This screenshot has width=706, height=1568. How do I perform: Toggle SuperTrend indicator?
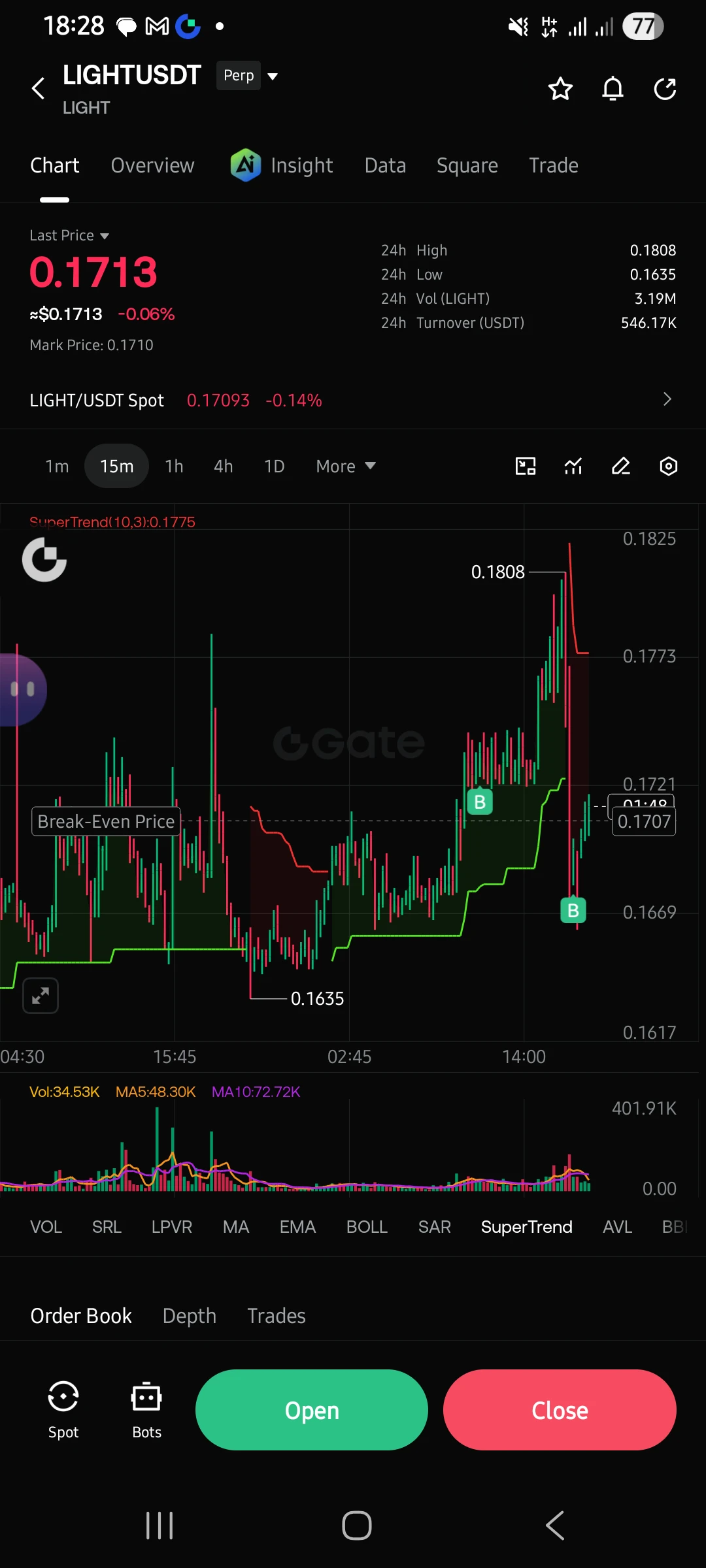click(x=526, y=1227)
